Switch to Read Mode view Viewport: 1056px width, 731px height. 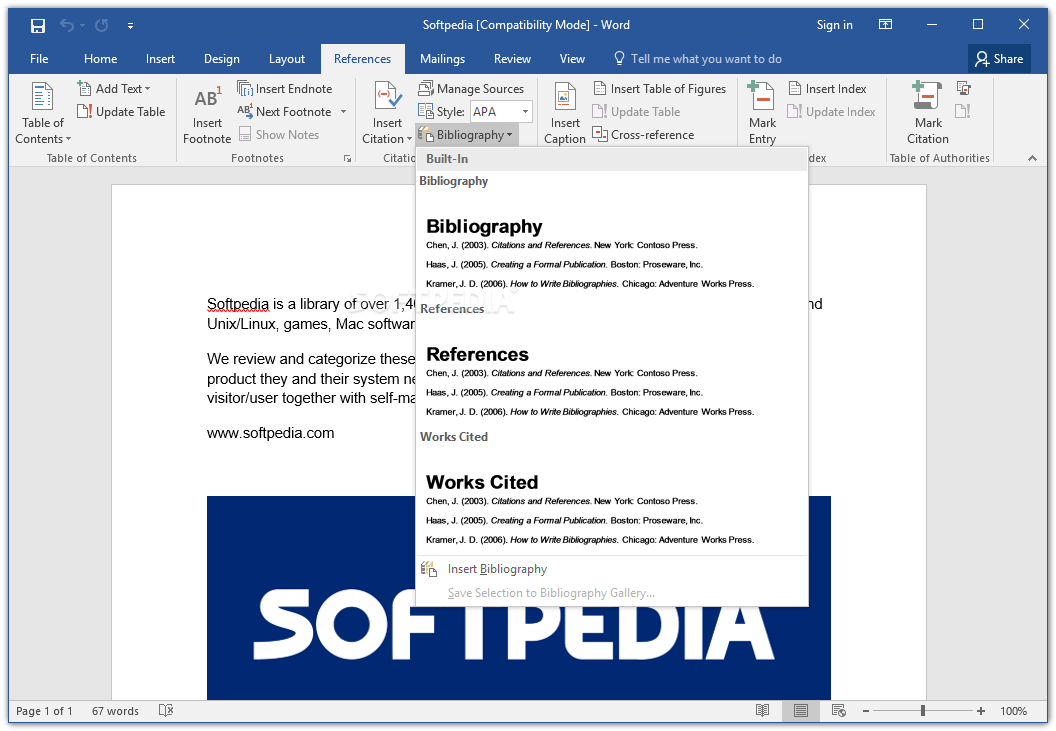[x=762, y=710]
